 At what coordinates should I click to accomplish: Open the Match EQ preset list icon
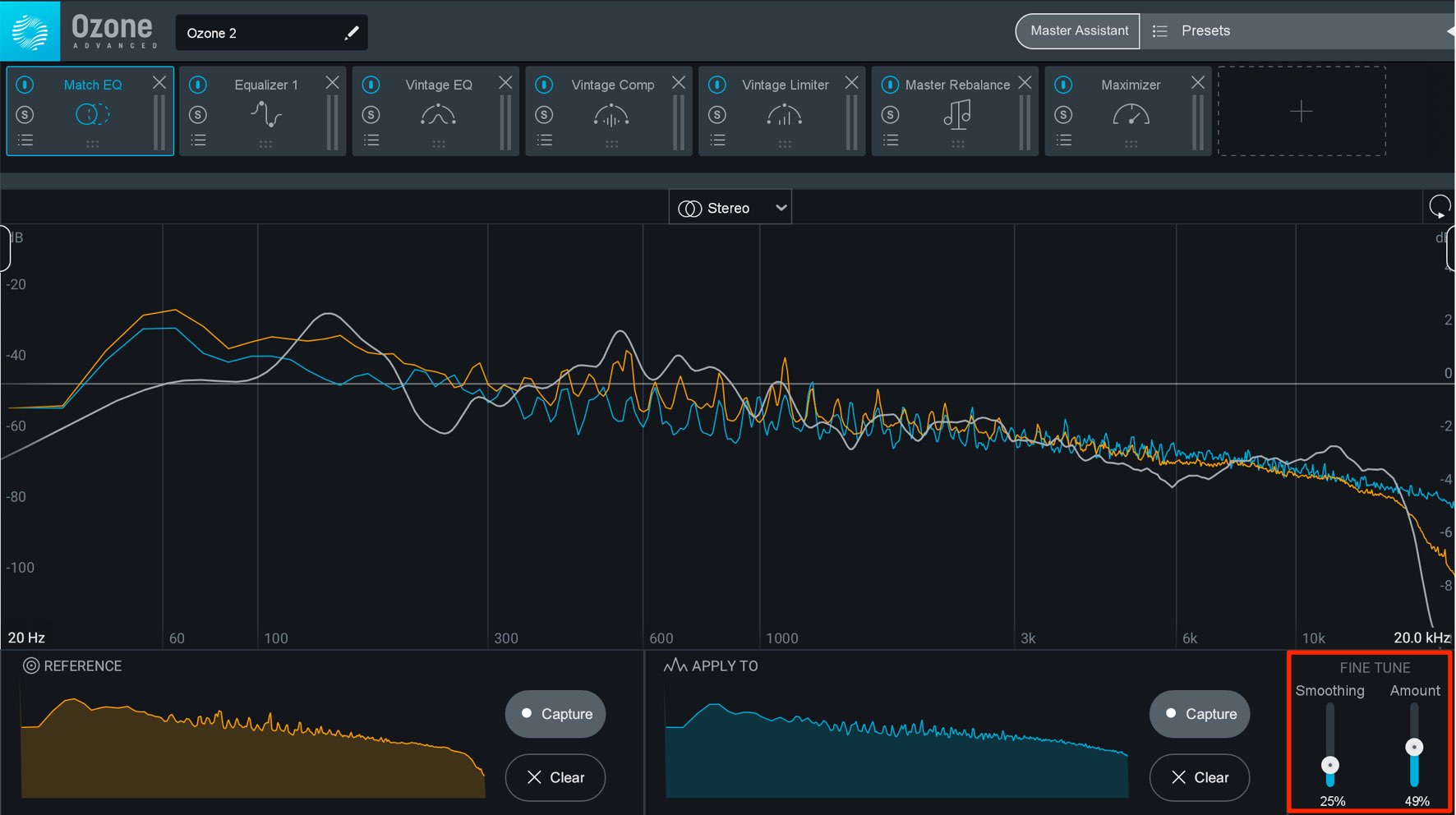[25, 140]
